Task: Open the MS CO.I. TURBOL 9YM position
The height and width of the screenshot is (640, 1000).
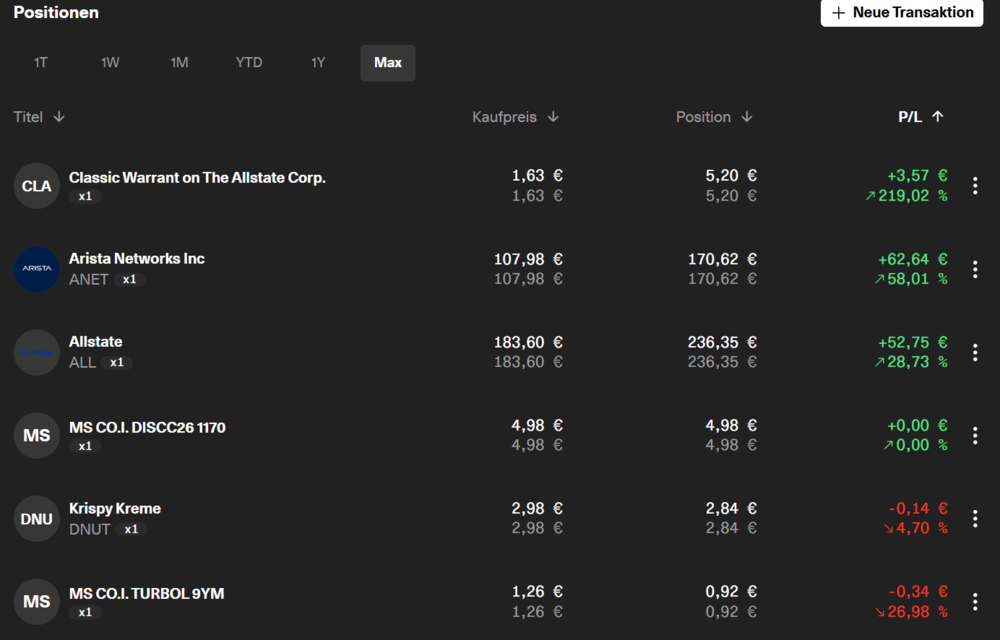Action: [147, 593]
